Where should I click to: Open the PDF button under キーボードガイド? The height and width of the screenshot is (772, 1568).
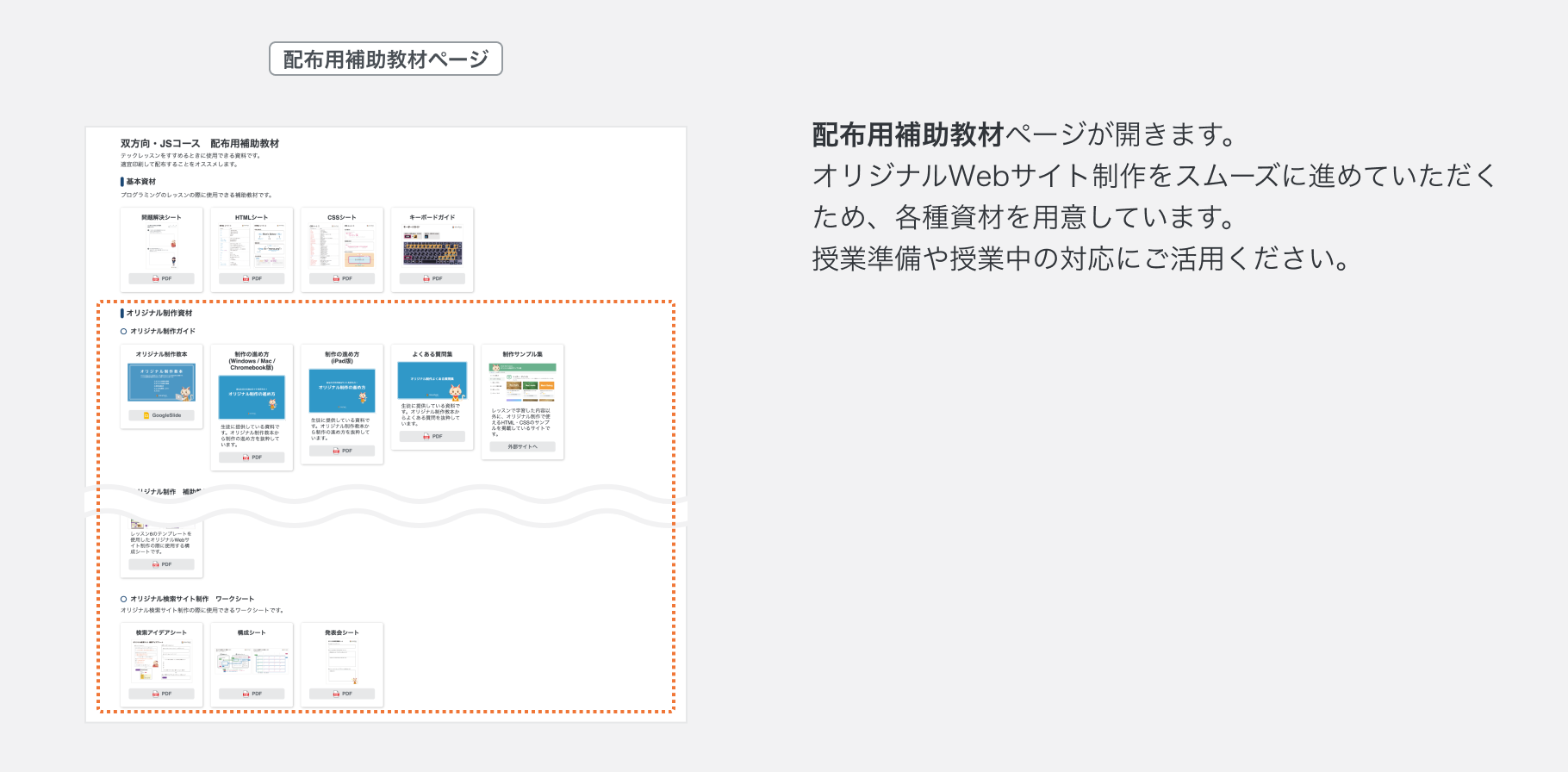(432, 278)
